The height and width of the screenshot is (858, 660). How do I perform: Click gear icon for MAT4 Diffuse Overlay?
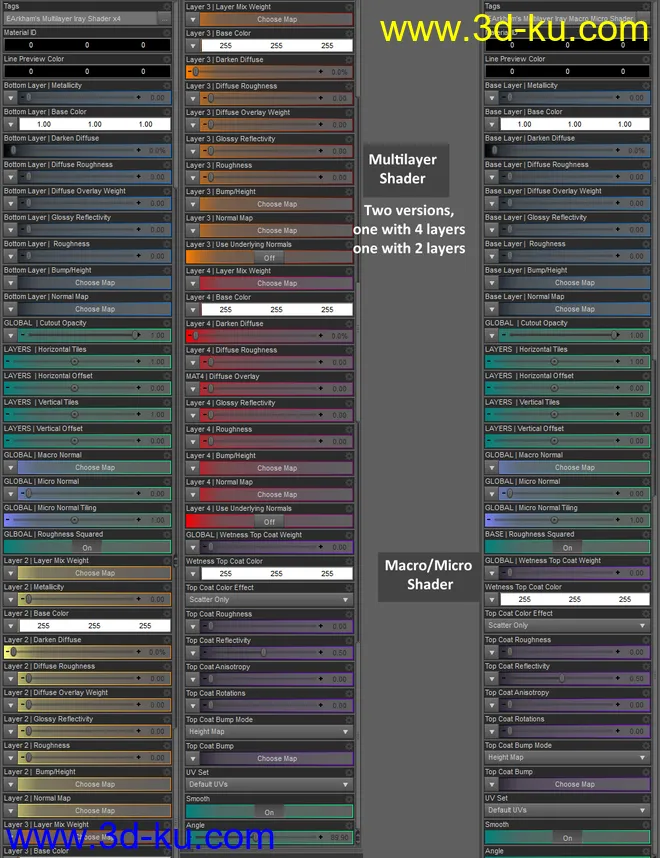coord(348,377)
